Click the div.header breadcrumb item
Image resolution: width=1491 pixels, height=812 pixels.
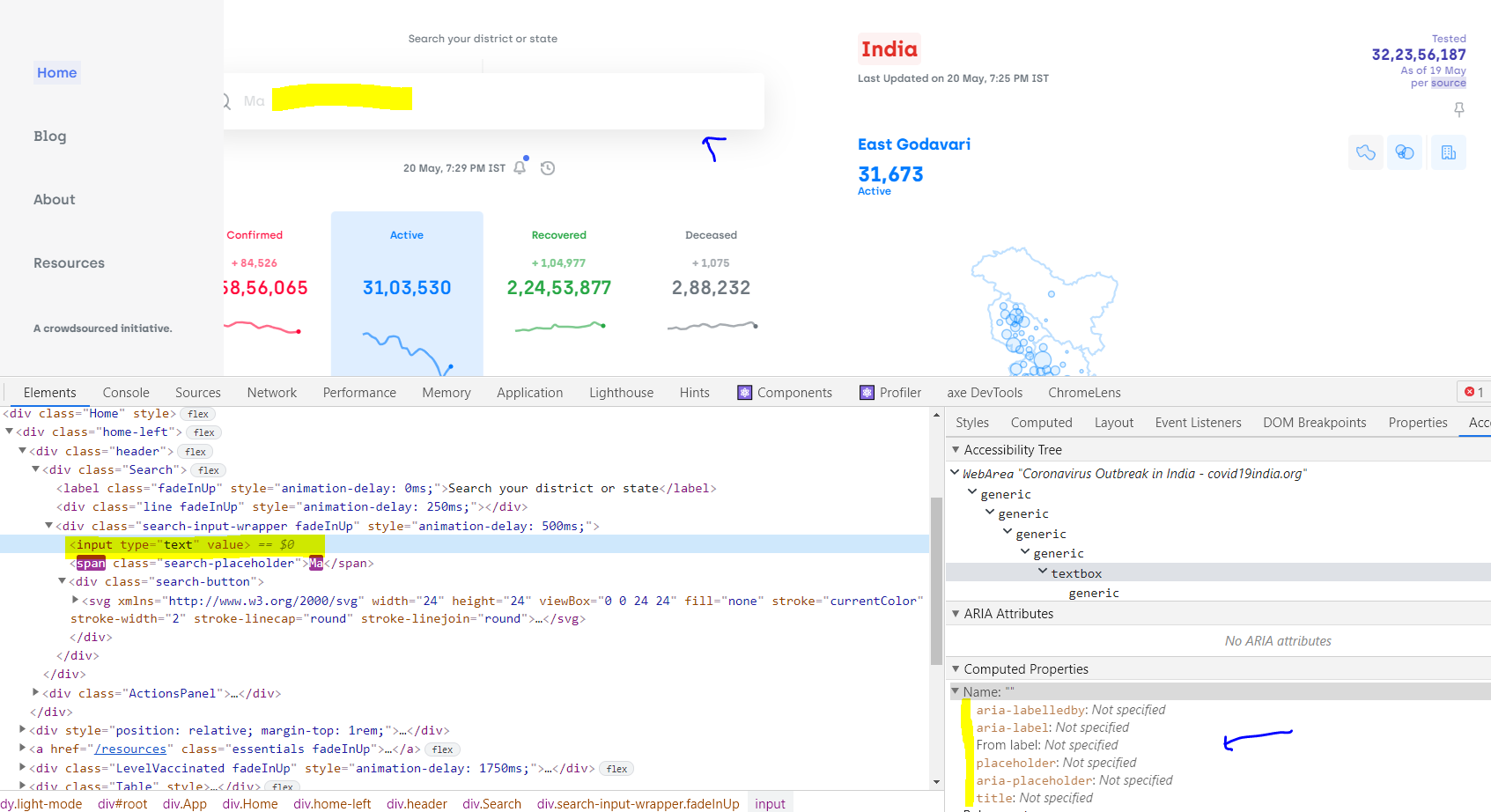[x=417, y=804]
